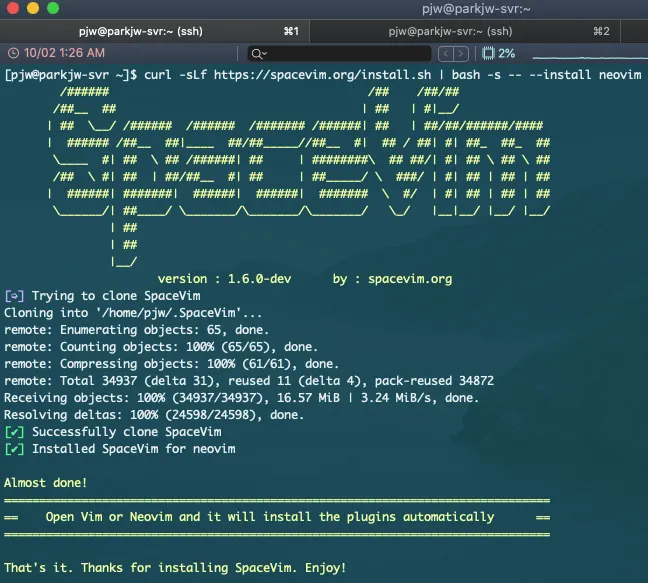Image resolution: width=648 pixels, height=583 pixels.
Task: Go to previous search result arrow
Action: pyautogui.click(x=446, y=54)
